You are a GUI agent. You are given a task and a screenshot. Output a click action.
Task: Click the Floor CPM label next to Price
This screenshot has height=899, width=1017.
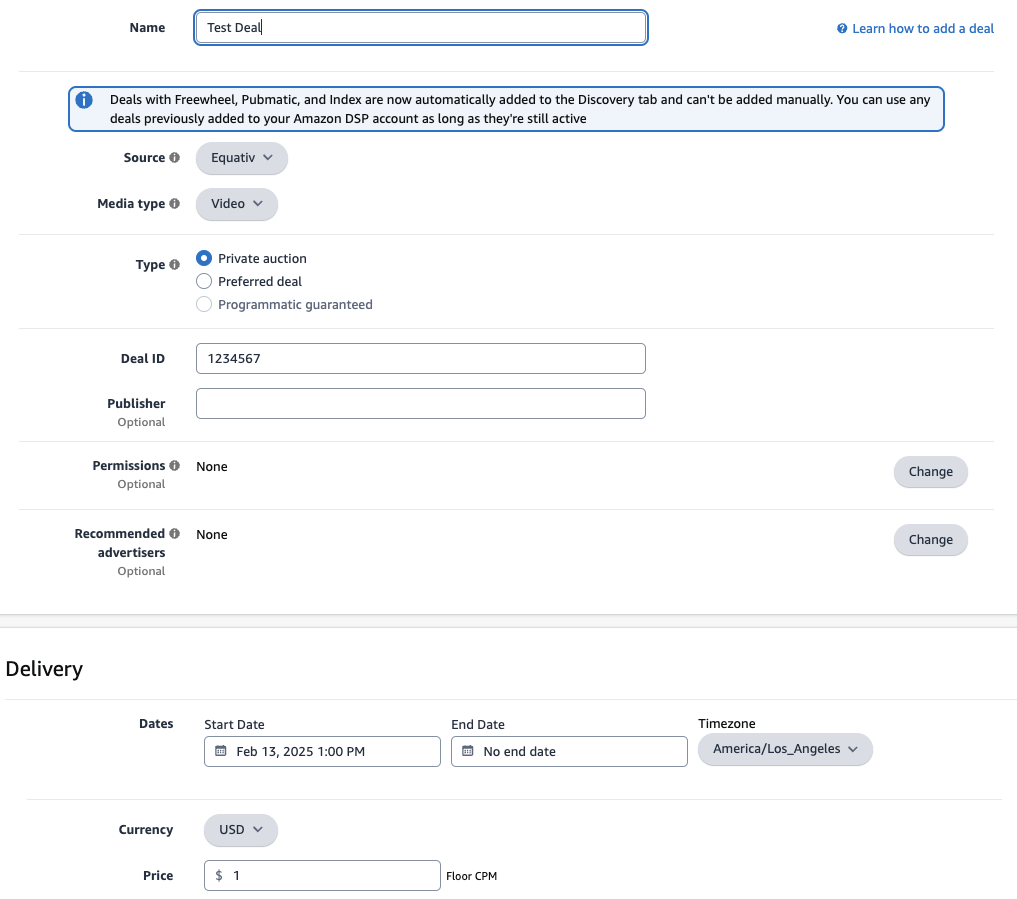[x=472, y=876]
